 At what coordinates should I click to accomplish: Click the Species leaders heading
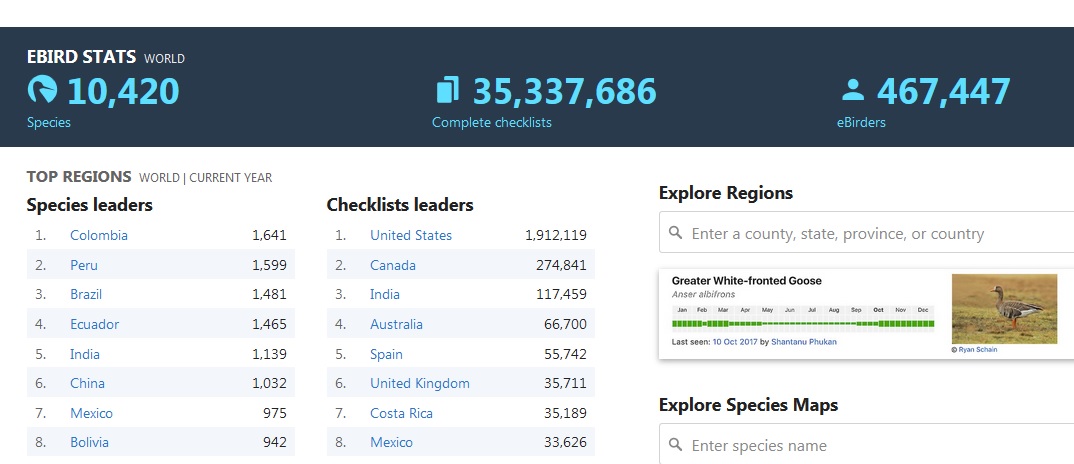[x=90, y=204]
